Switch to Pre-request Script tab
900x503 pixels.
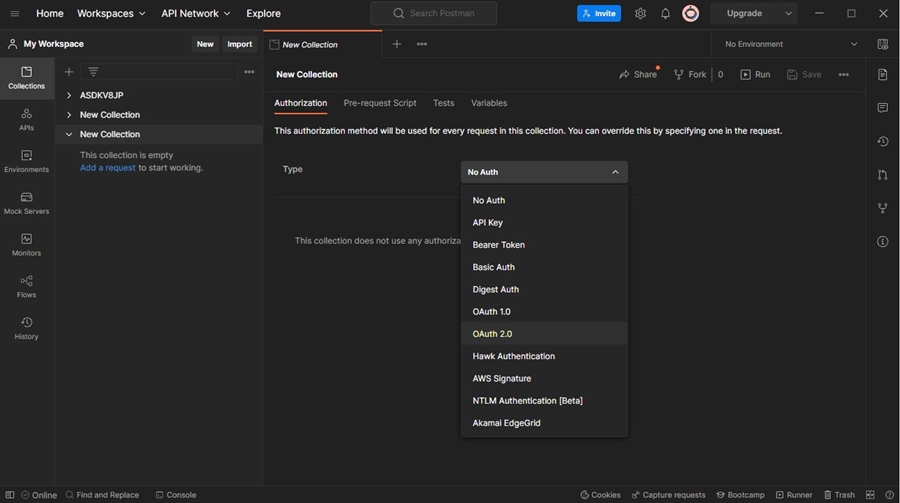[x=380, y=103]
